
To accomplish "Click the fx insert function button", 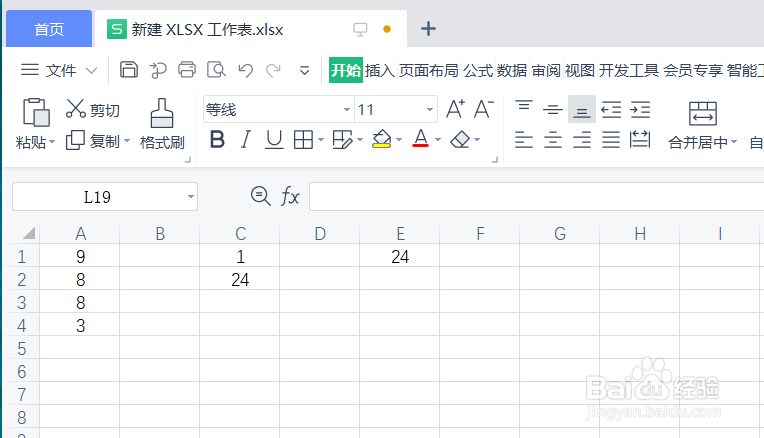I will [290, 196].
